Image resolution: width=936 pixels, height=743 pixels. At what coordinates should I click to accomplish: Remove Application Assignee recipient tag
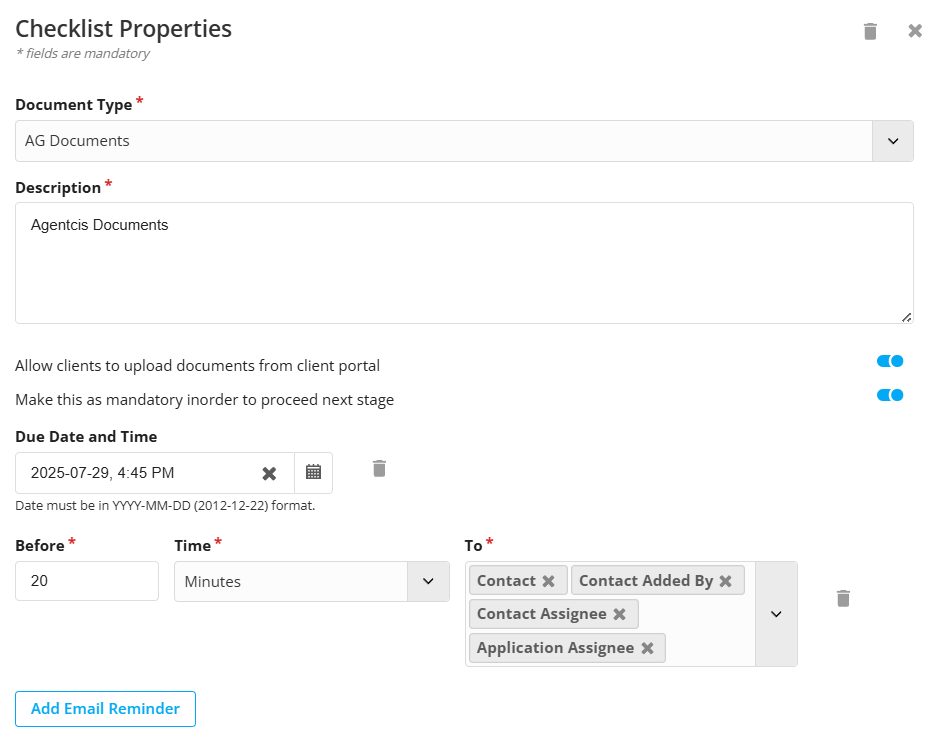[x=647, y=648]
